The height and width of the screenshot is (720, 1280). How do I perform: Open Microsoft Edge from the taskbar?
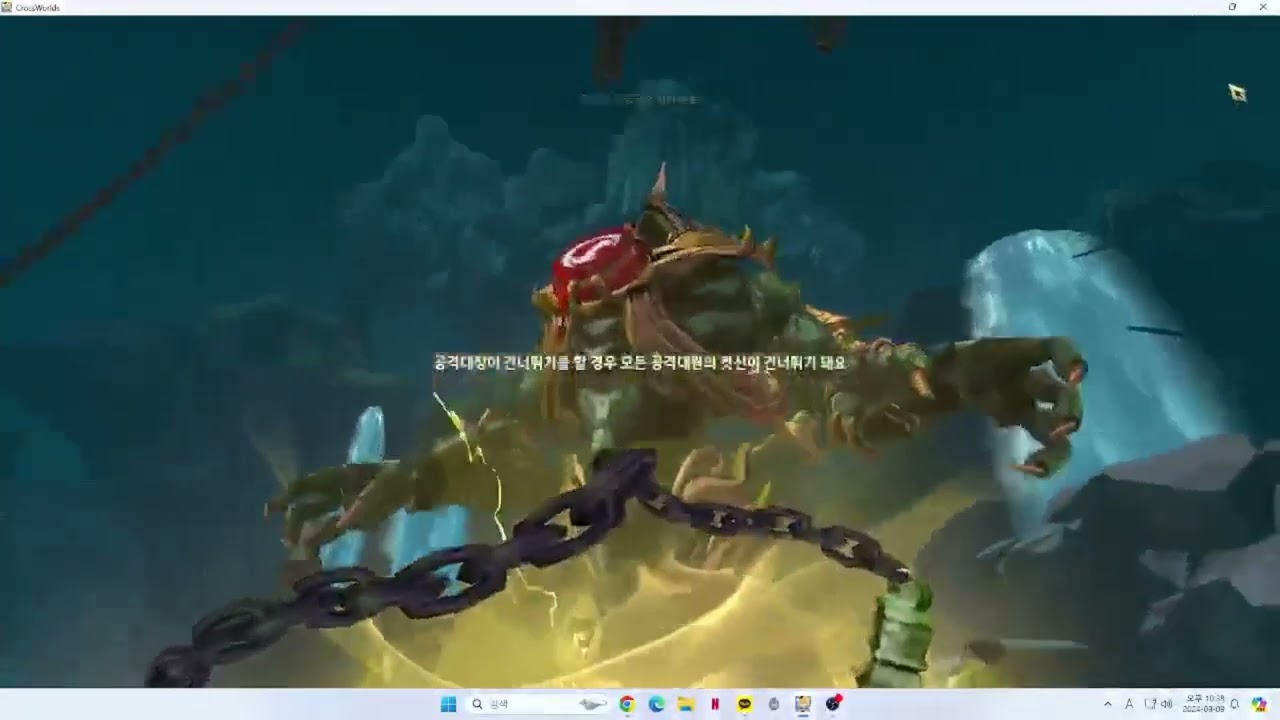656,704
